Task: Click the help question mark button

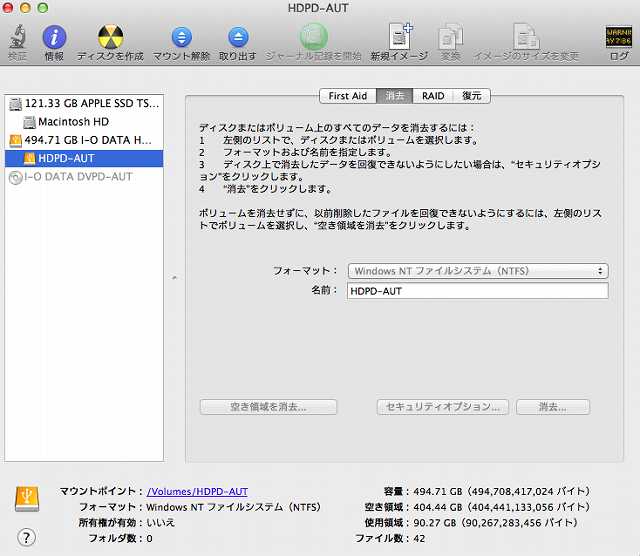Action: pos(27,538)
